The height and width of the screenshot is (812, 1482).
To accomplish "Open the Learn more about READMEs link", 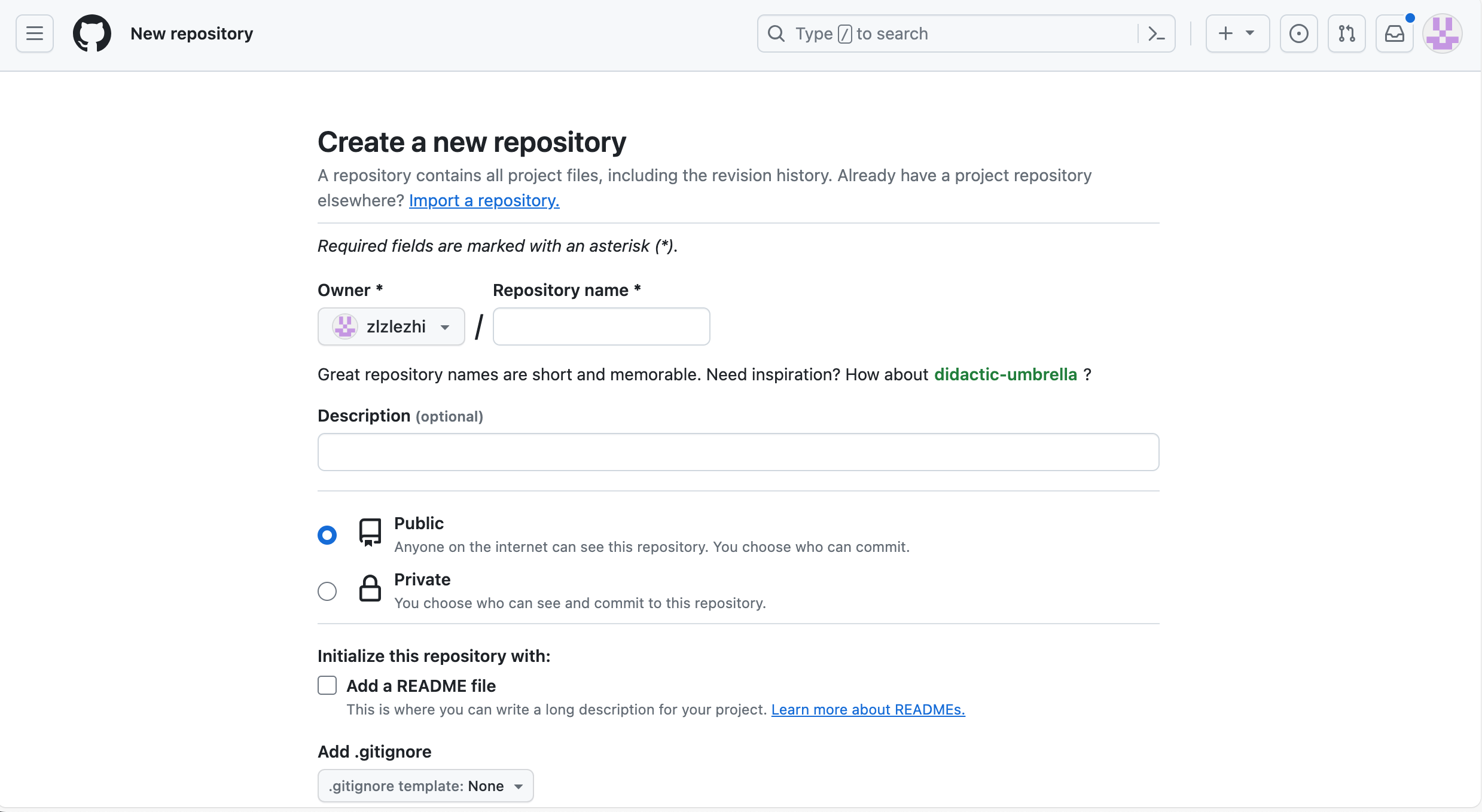I will tap(868, 709).
